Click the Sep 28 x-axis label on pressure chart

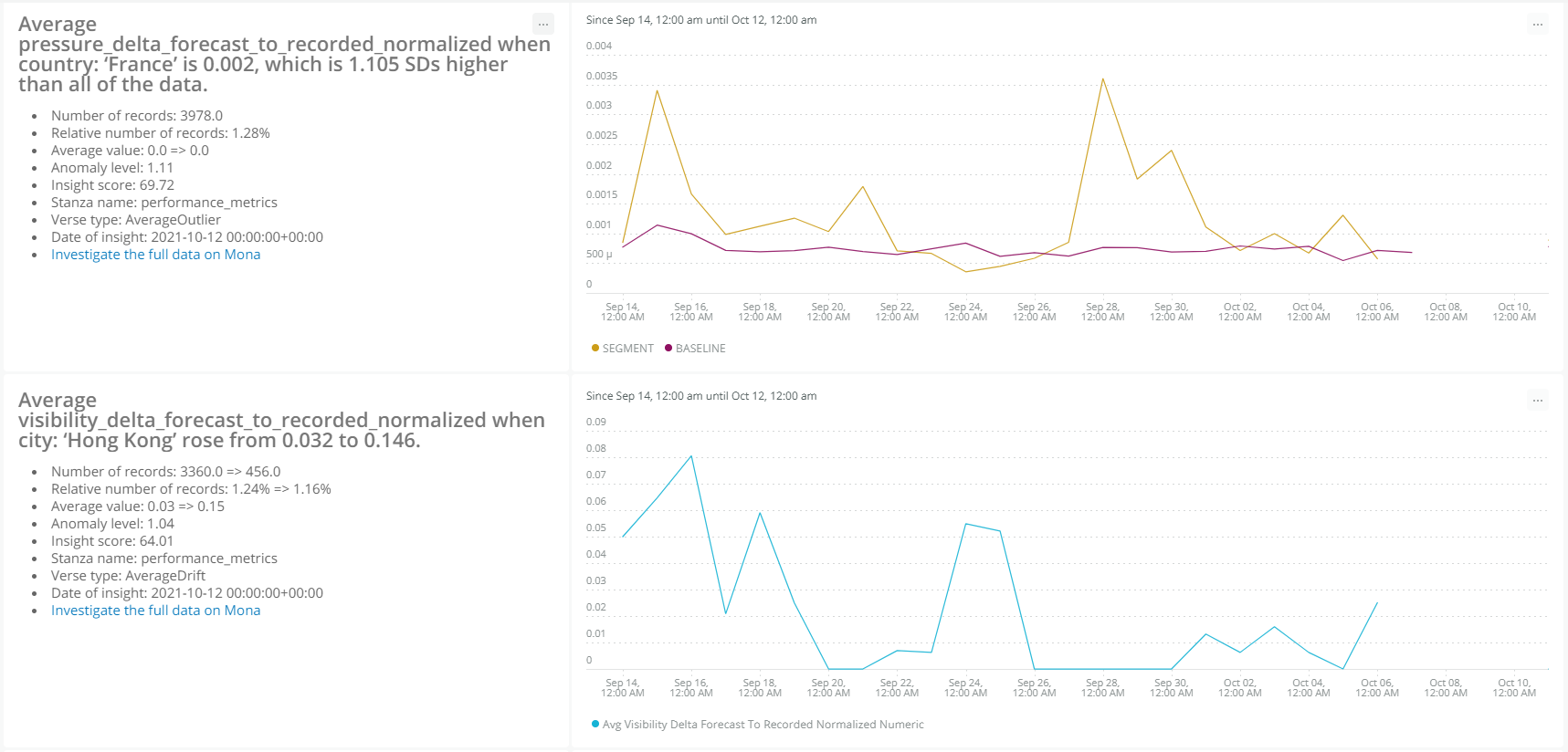pos(1103,312)
